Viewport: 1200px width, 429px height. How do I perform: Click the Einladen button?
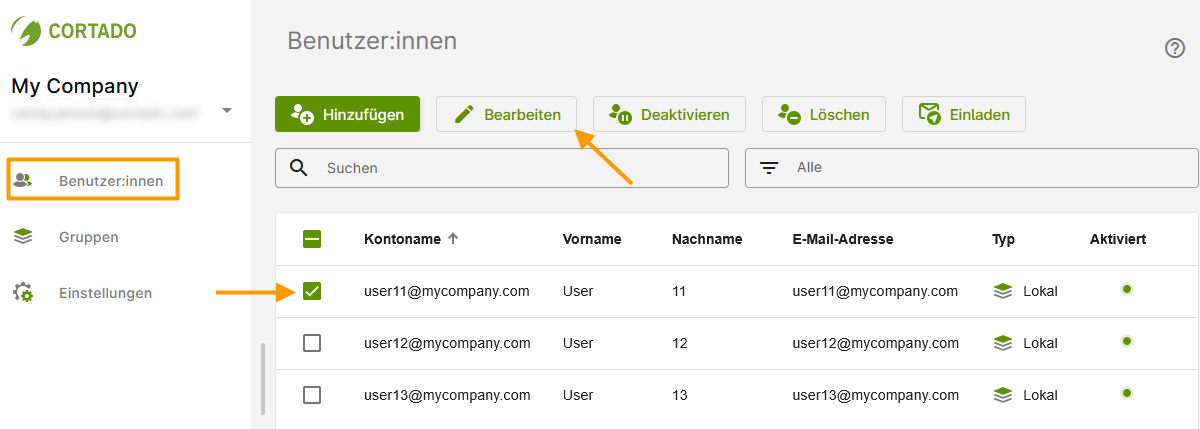[x=964, y=114]
